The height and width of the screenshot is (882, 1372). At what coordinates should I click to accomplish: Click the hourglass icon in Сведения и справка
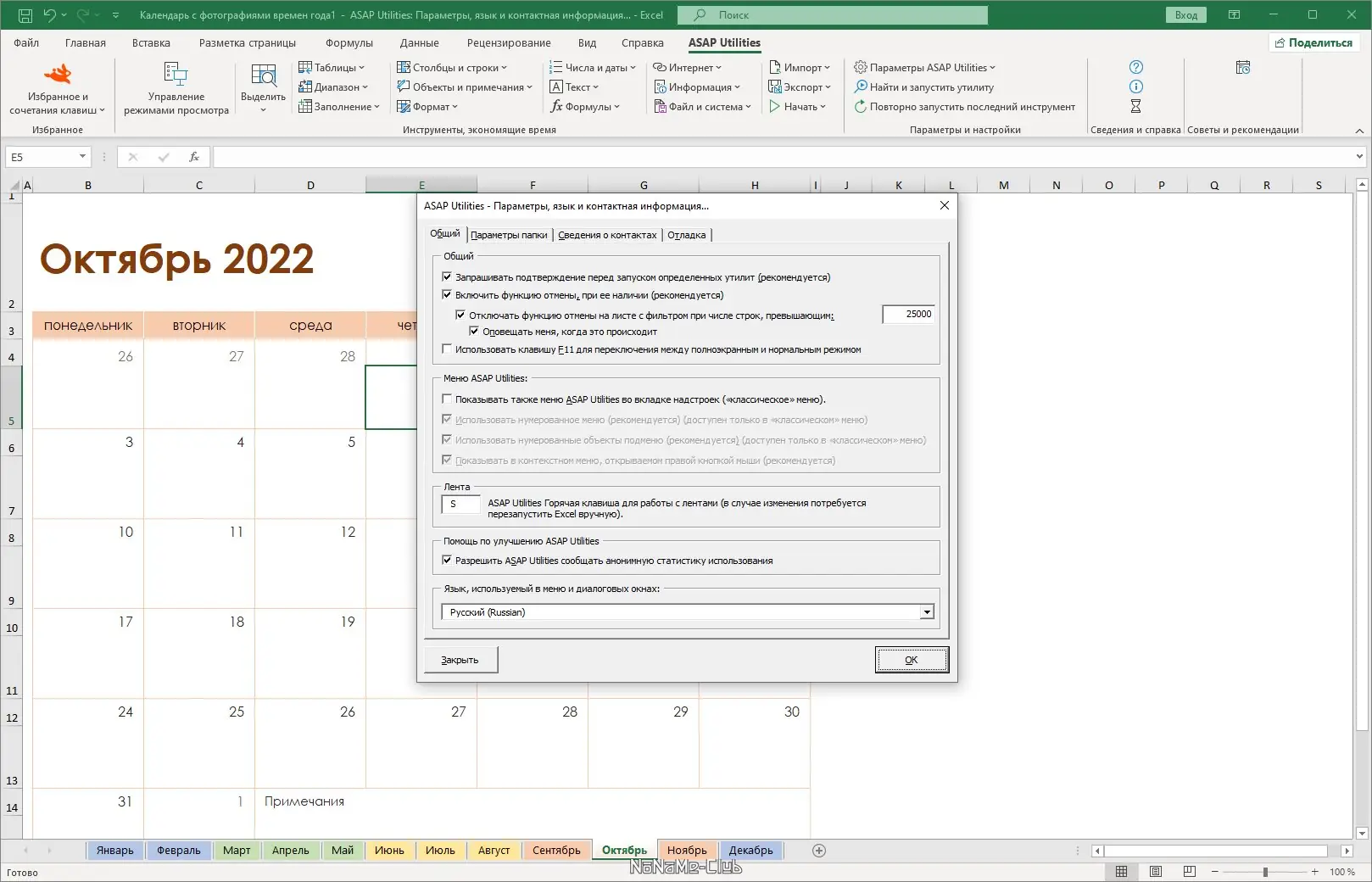click(1136, 106)
